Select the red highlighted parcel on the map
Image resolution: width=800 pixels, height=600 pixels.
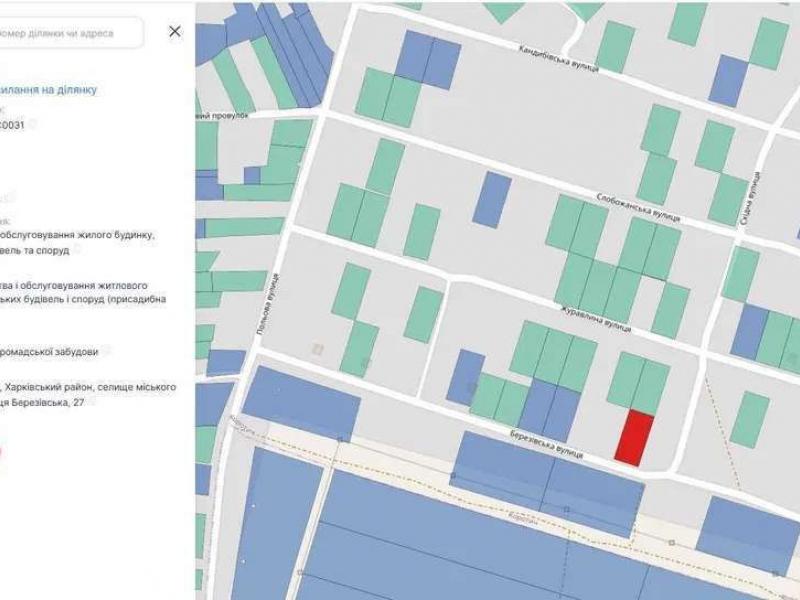(634, 438)
